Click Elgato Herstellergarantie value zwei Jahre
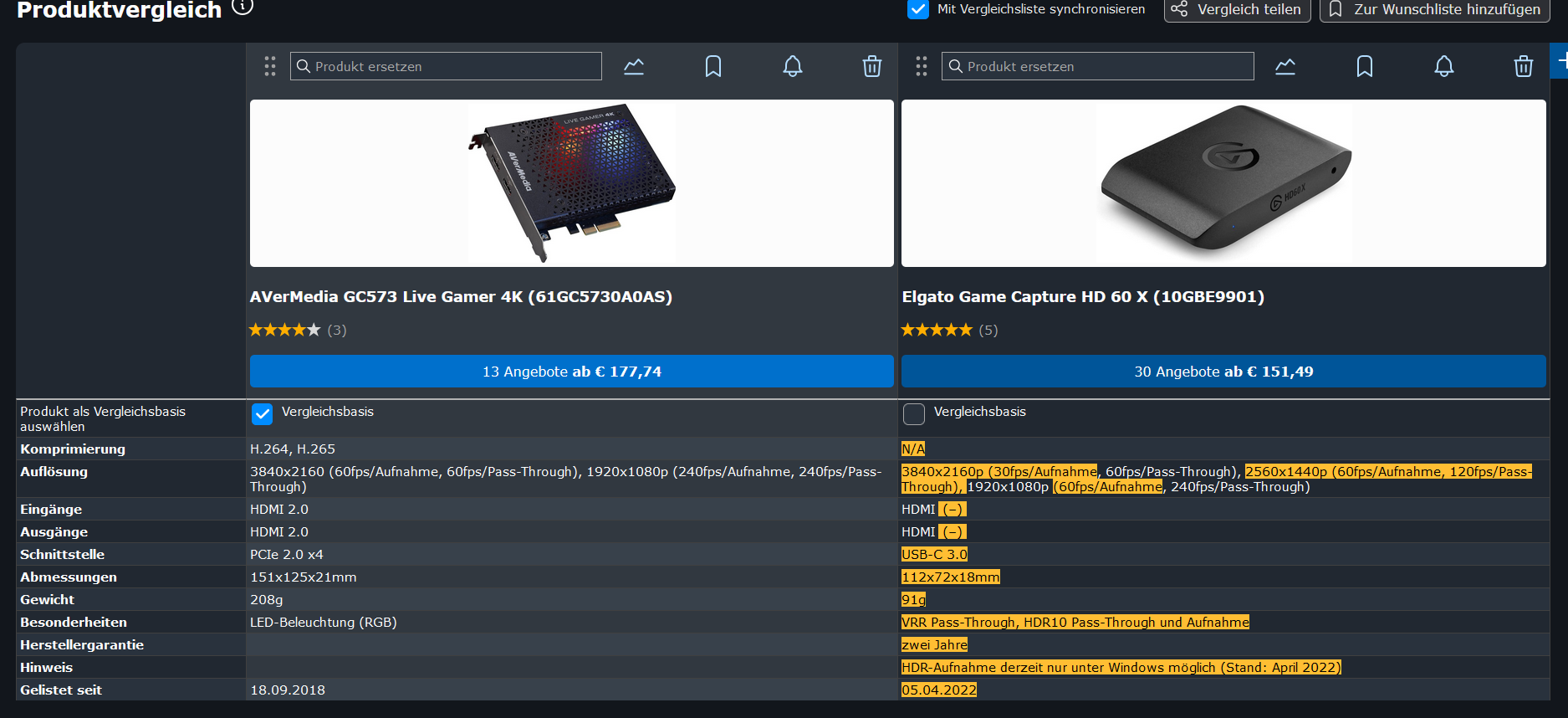This screenshot has width=1568, height=718. click(x=935, y=645)
